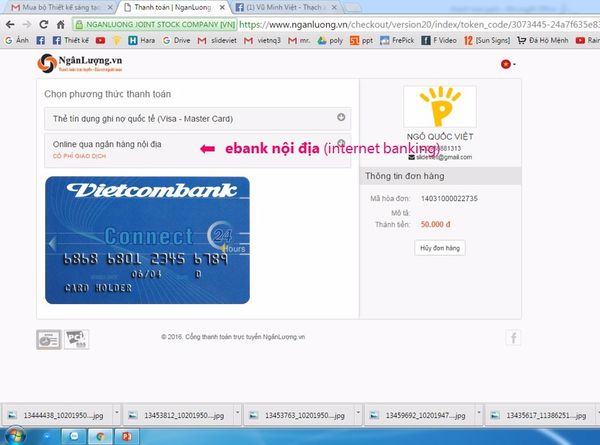Open the Sun Signs bookmark

point(487,40)
